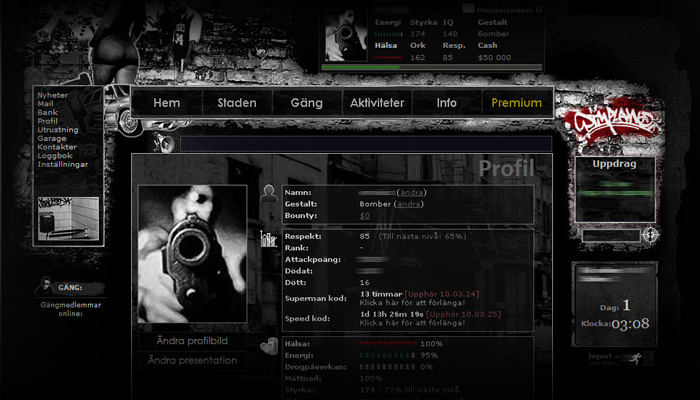The image size is (700, 400).
Task: Click Ändra profilbild under the picture
Action: [192, 341]
